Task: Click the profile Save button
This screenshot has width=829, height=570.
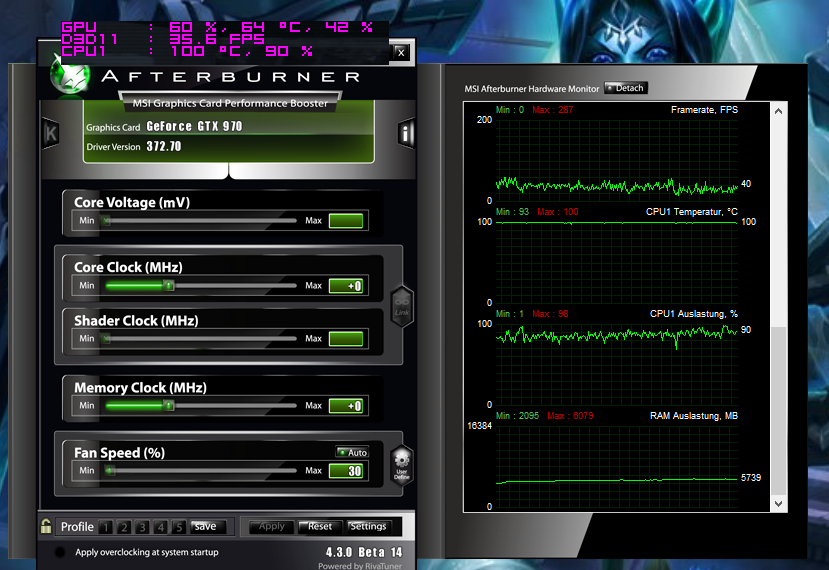Action: click(x=208, y=527)
